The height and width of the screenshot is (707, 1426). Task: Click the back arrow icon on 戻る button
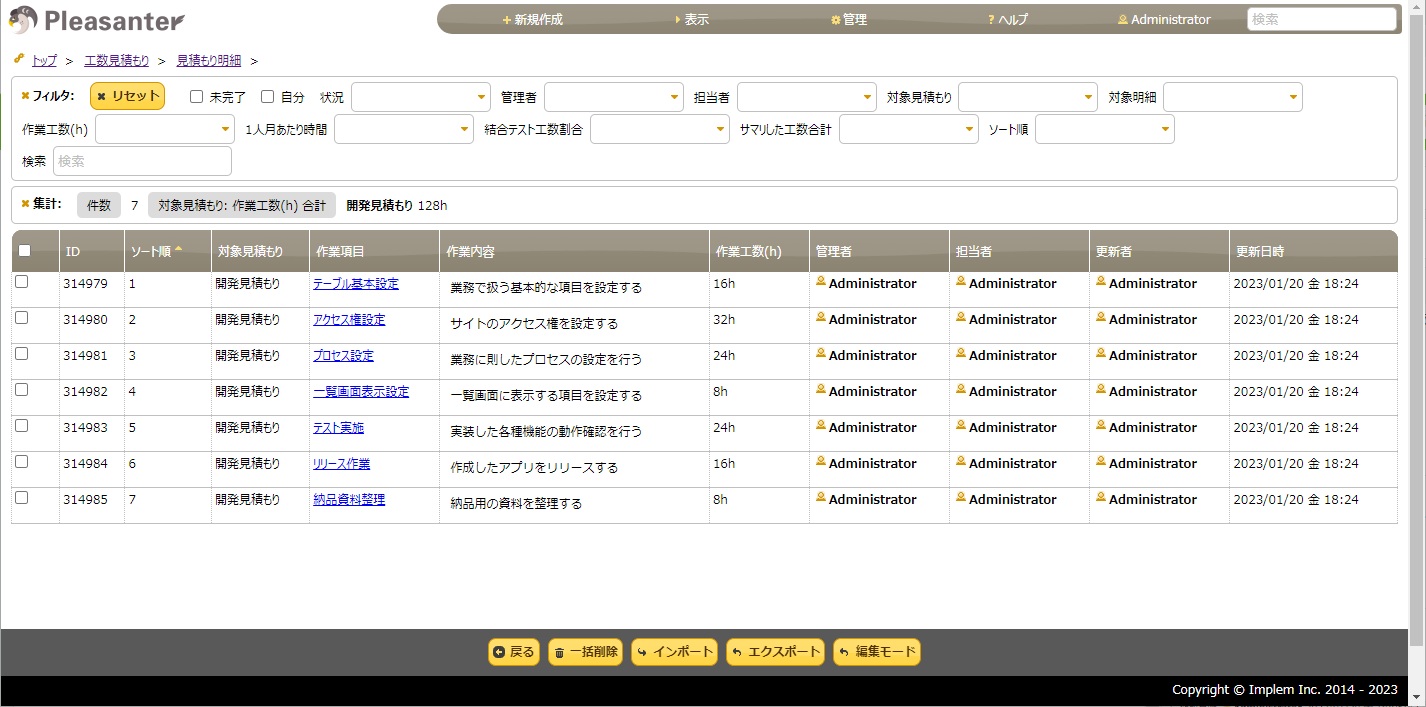click(x=497, y=652)
